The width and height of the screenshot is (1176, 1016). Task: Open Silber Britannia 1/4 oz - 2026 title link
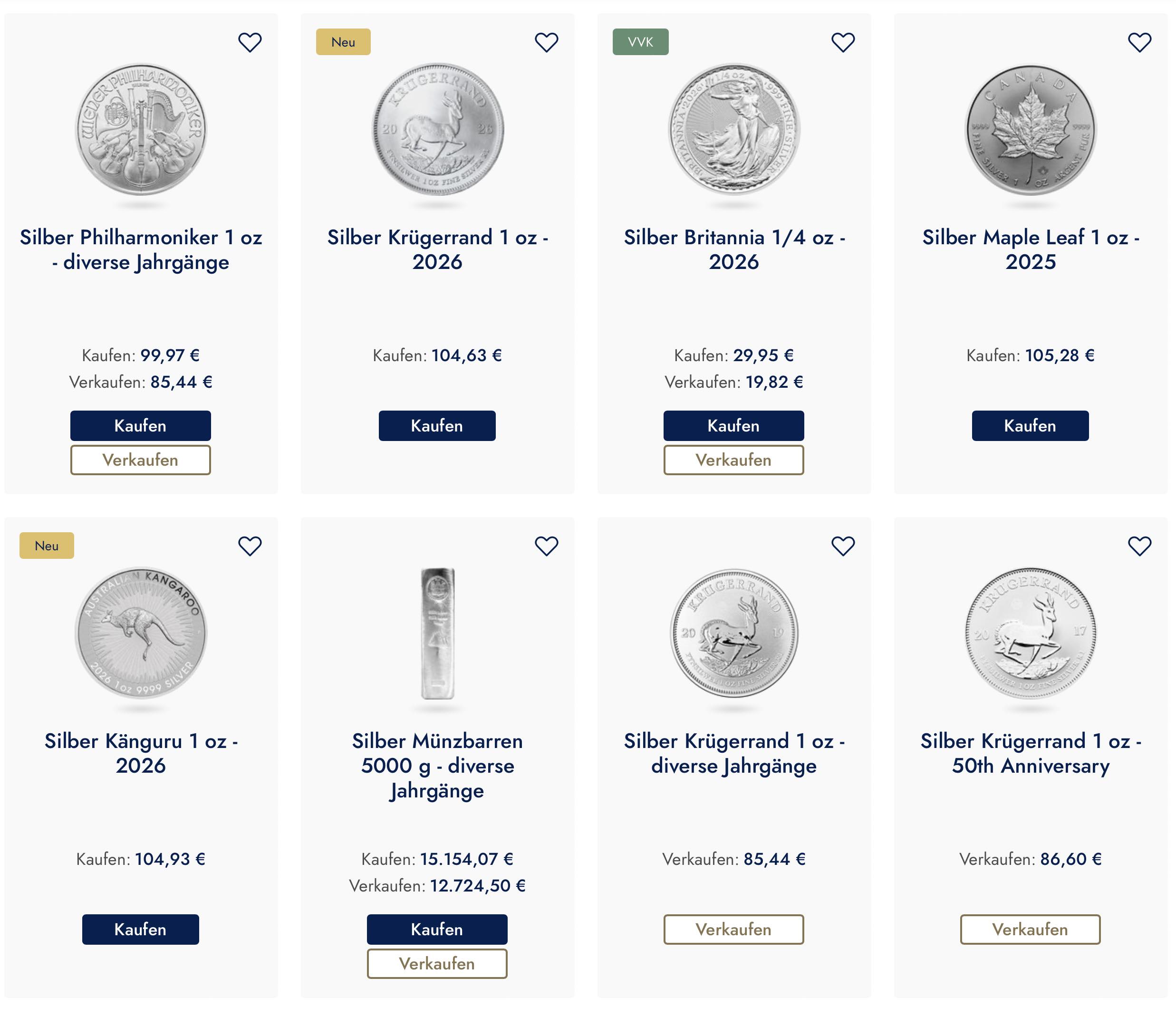point(734,249)
